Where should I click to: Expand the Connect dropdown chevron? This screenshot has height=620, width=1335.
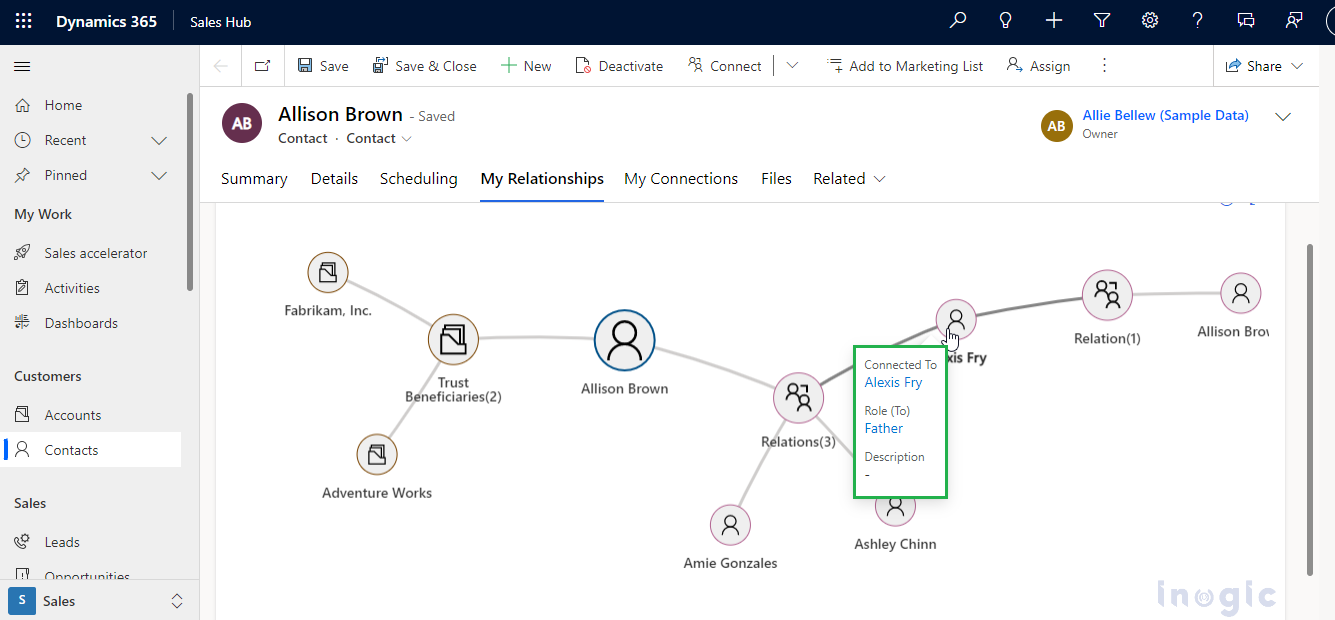click(x=792, y=66)
